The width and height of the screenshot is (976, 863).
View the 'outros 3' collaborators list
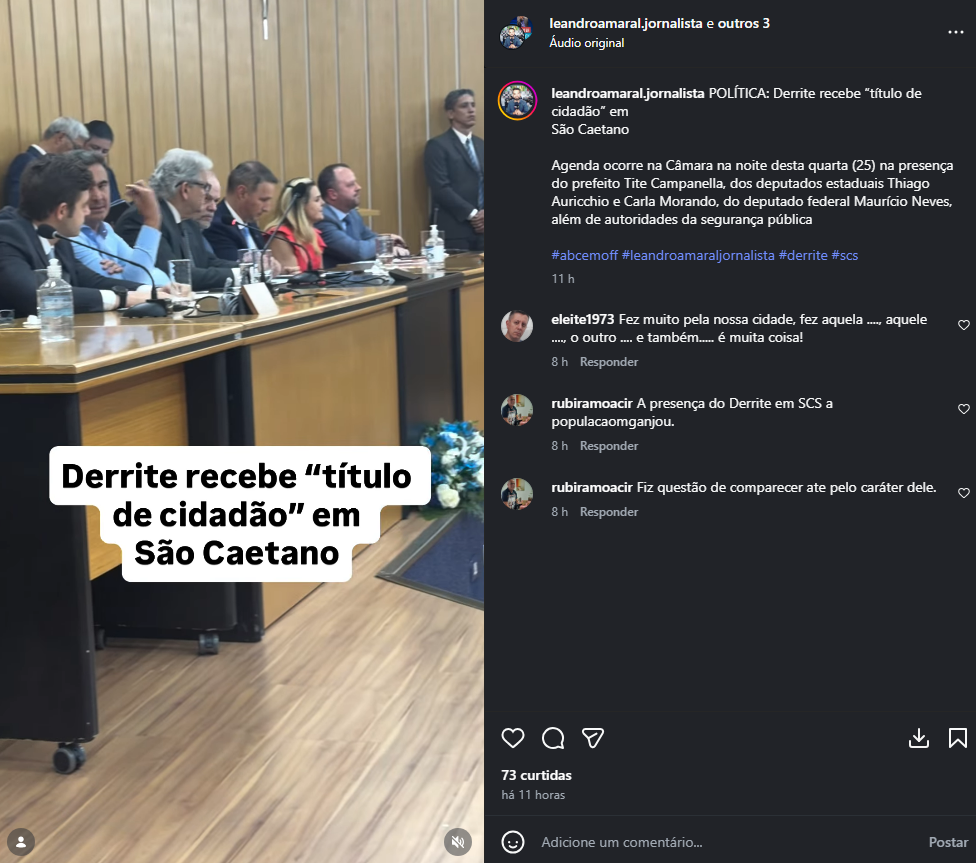(744, 23)
